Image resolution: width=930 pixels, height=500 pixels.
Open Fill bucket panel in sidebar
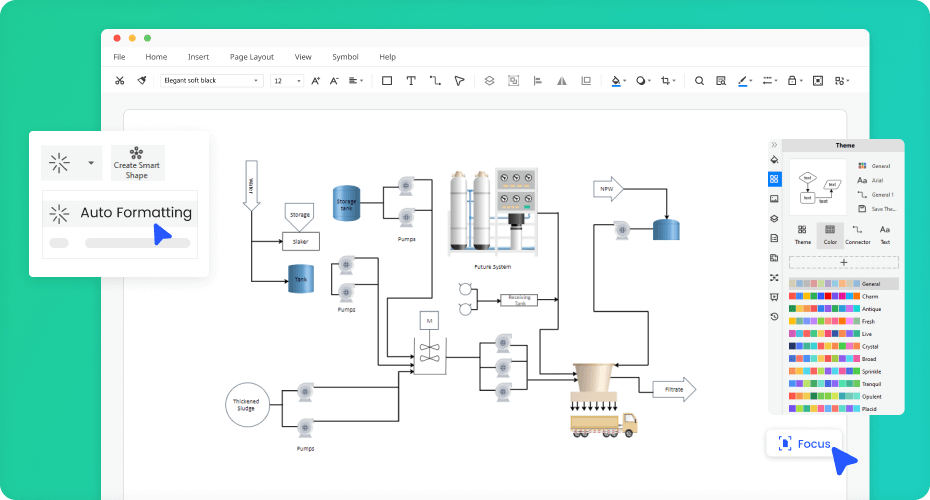(774, 160)
